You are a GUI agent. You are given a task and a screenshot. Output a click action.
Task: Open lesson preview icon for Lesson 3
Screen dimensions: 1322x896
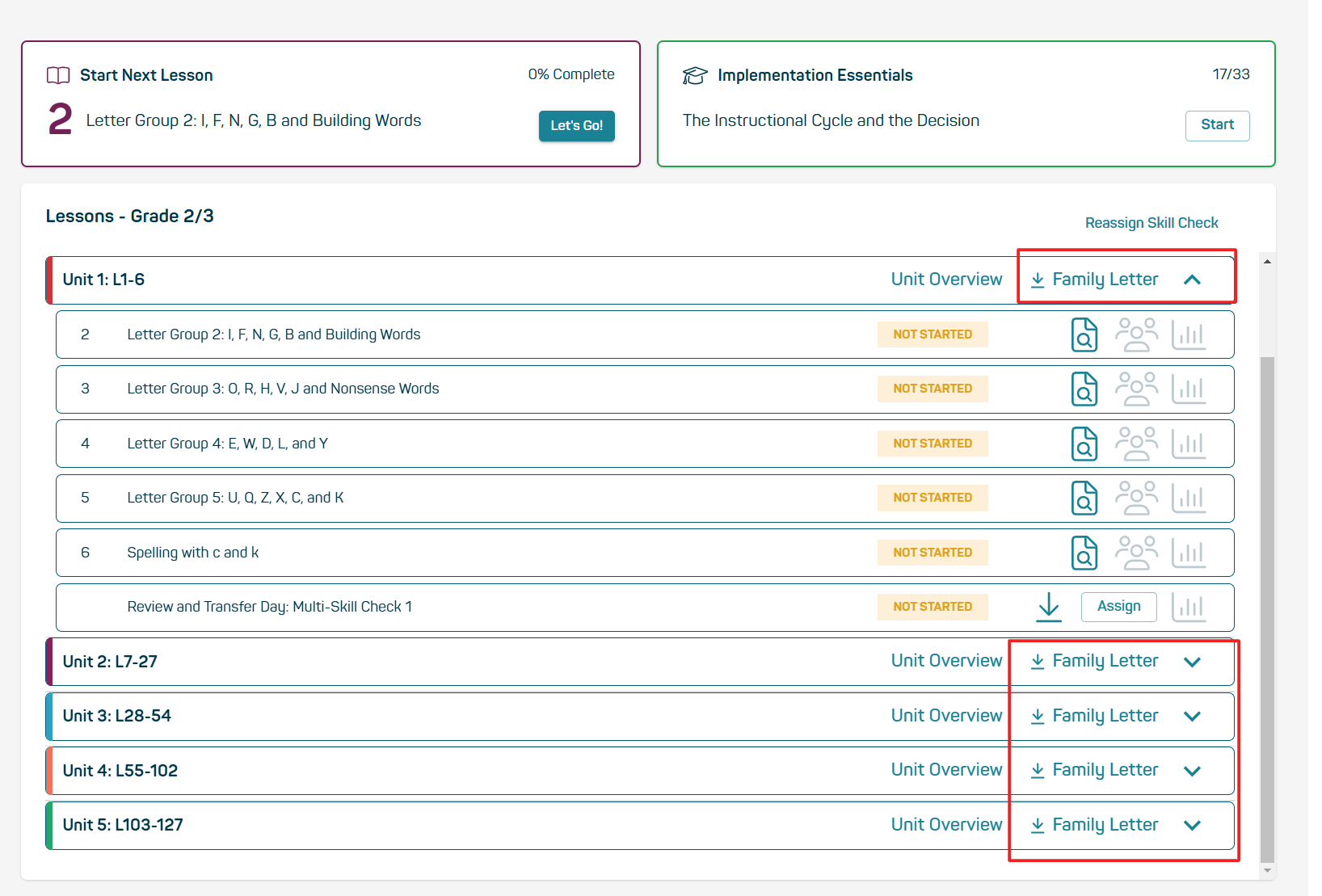[1084, 389]
